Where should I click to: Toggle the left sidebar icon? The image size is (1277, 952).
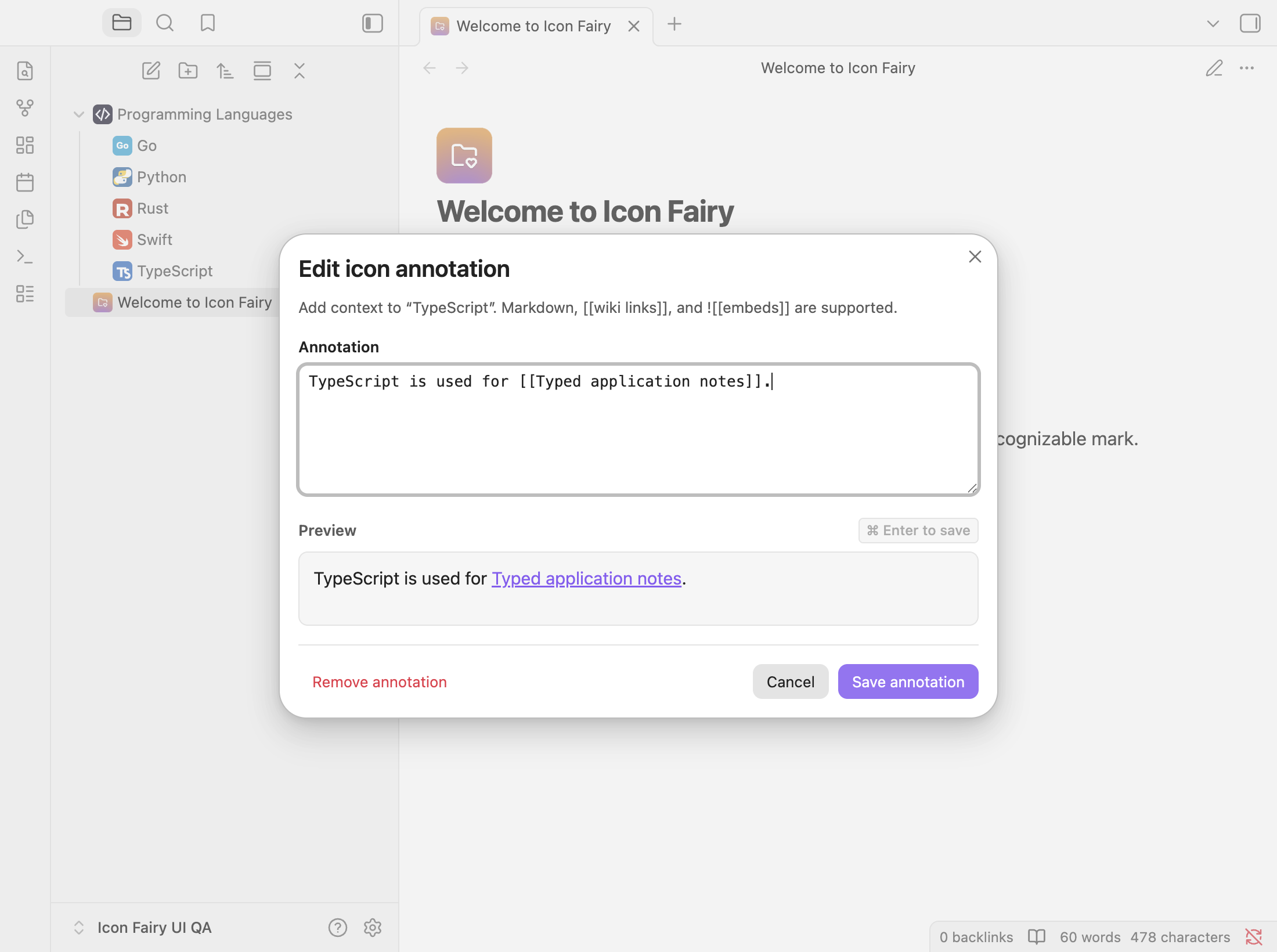[373, 23]
